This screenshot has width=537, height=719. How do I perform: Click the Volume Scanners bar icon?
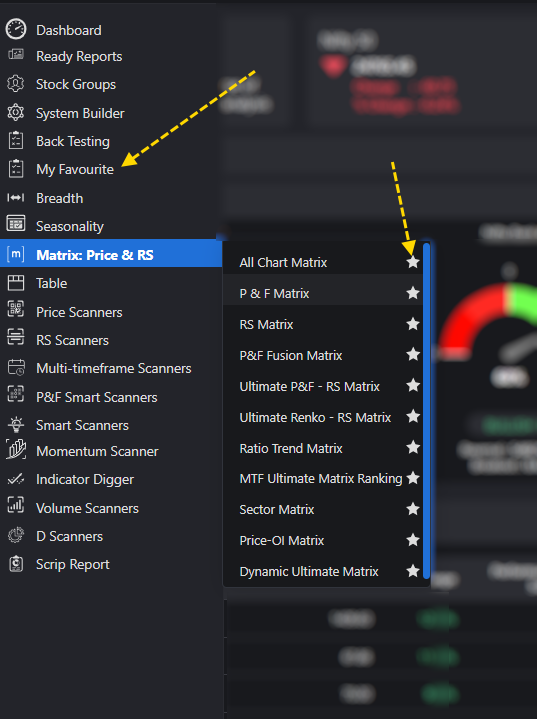pos(16,505)
